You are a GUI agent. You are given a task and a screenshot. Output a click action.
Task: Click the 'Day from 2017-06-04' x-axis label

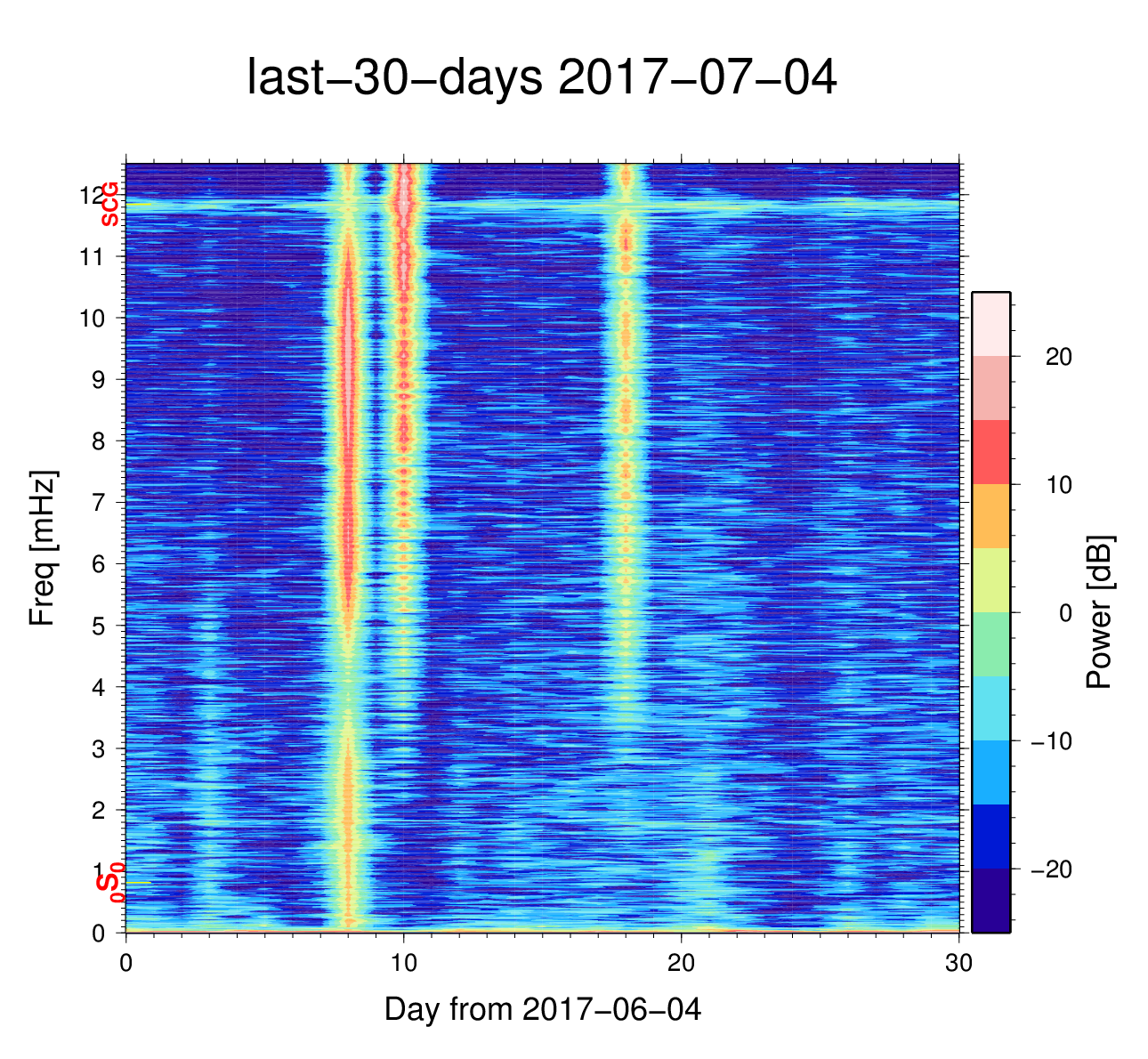pyautogui.click(x=542, y=1009)
